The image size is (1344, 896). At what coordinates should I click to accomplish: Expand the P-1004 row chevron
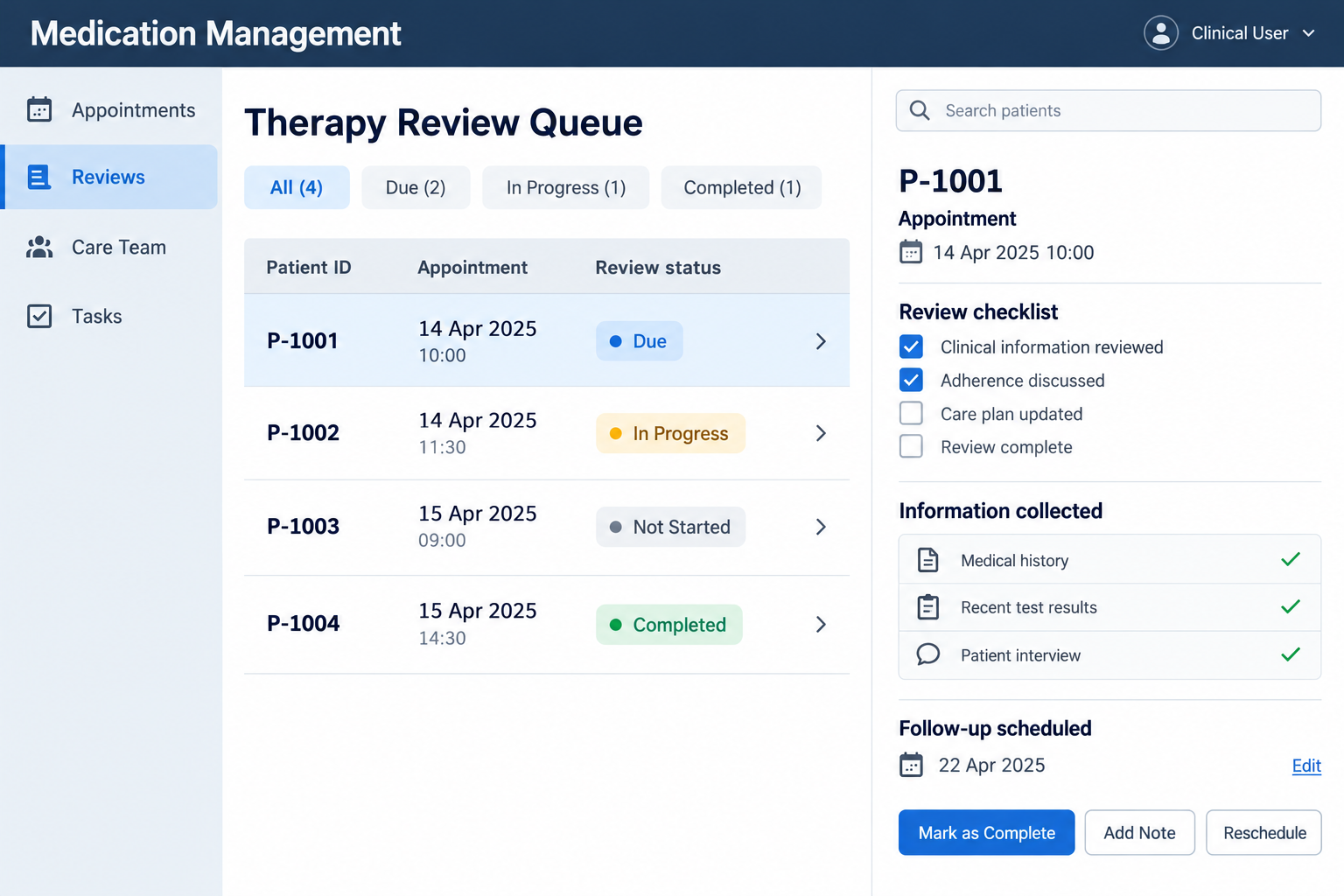pos(821,625)
